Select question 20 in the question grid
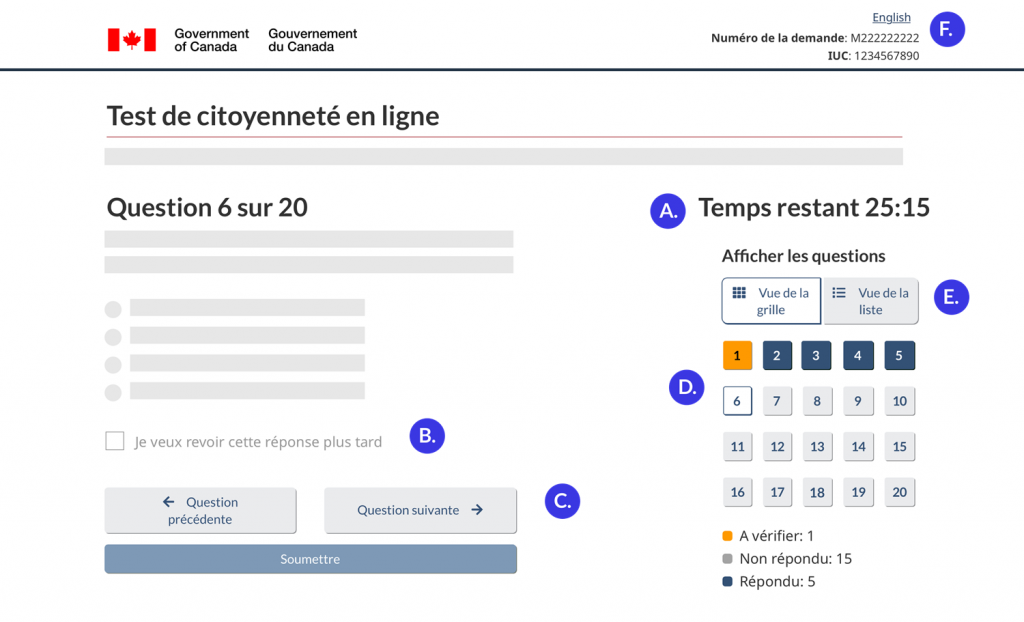 [x=899, y=492]
